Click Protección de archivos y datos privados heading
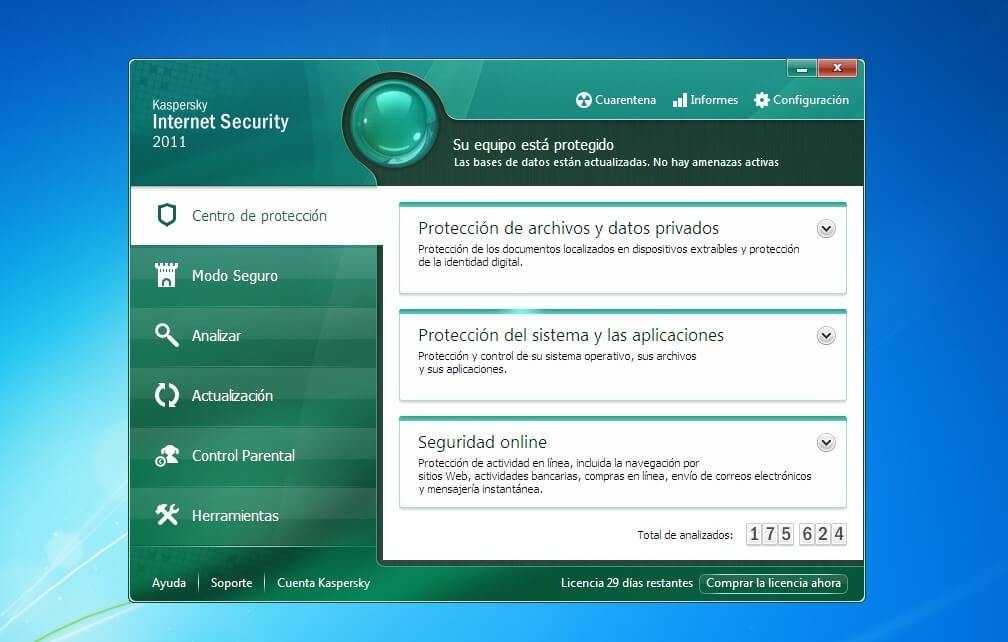Screen dimensions: 1008x642 point(568,228)
